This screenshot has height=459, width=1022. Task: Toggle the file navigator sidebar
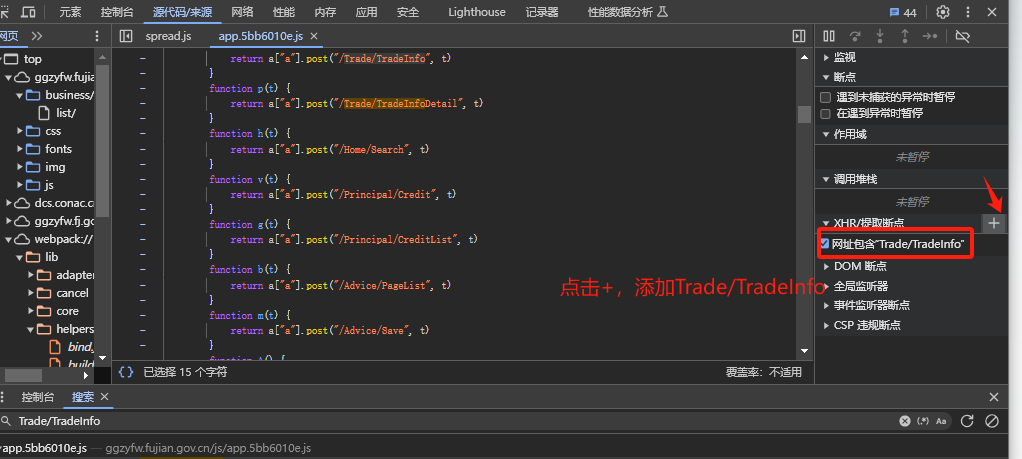[x=126, y=36]
